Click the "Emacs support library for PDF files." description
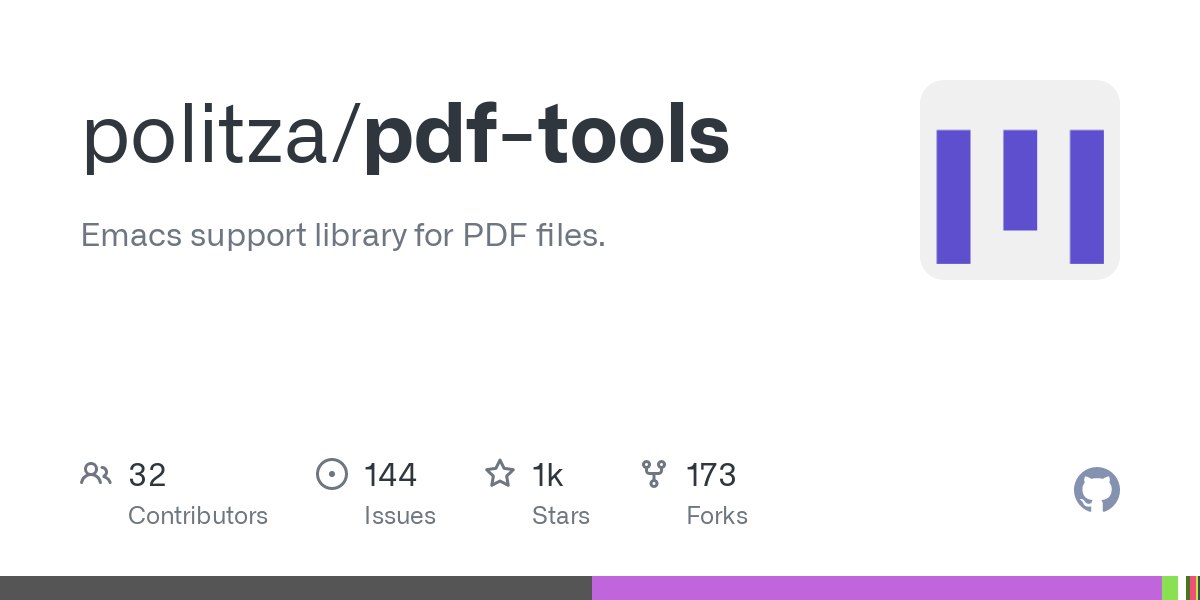Viewport: 1200px width, 600px height. point(343,237)
